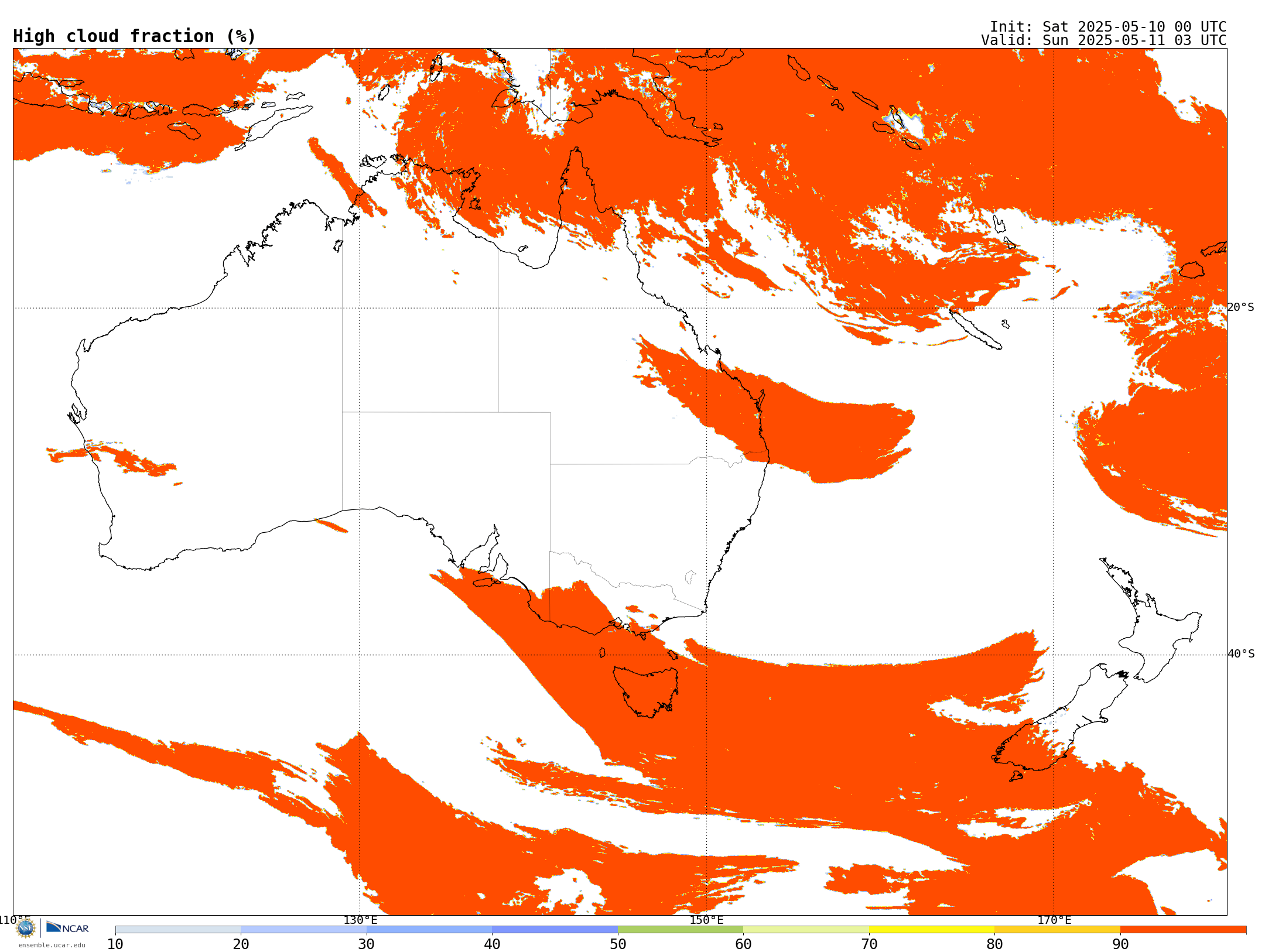Click the 70-80 bright yellow colorbar segment

932,930
